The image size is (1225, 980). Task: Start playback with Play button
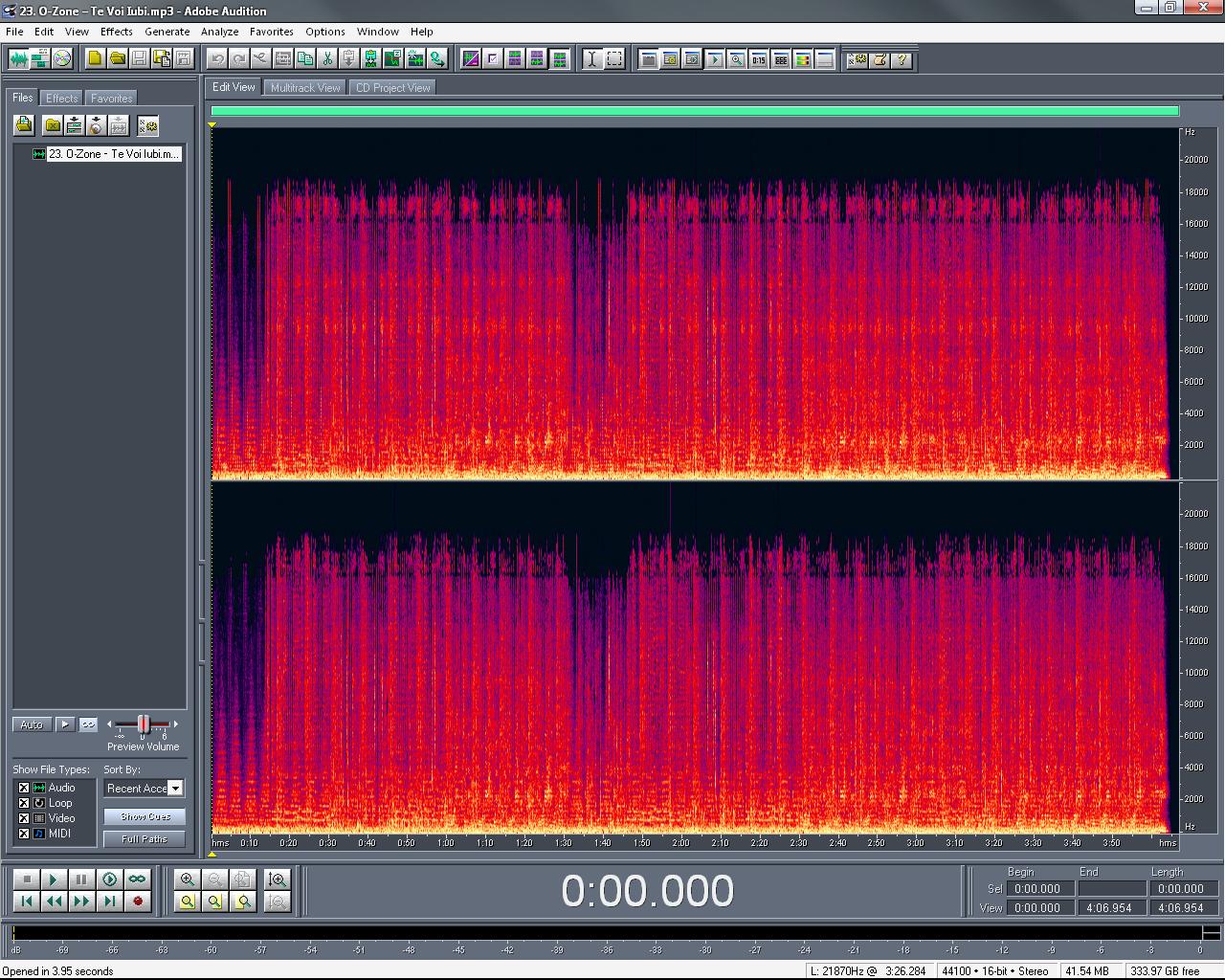point(54,879)
